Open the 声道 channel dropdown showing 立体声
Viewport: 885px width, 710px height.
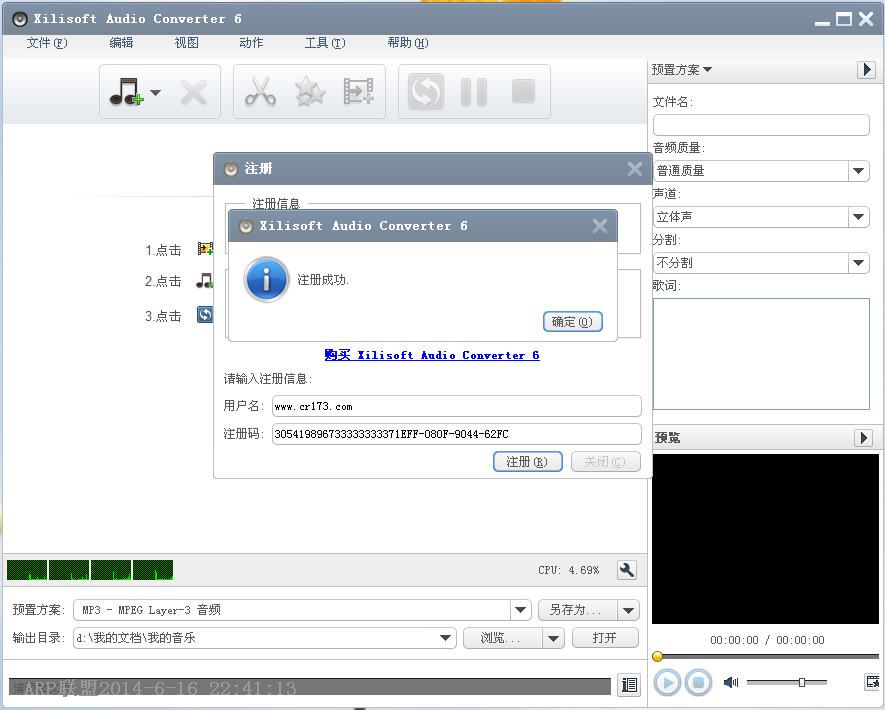point(859,216)
